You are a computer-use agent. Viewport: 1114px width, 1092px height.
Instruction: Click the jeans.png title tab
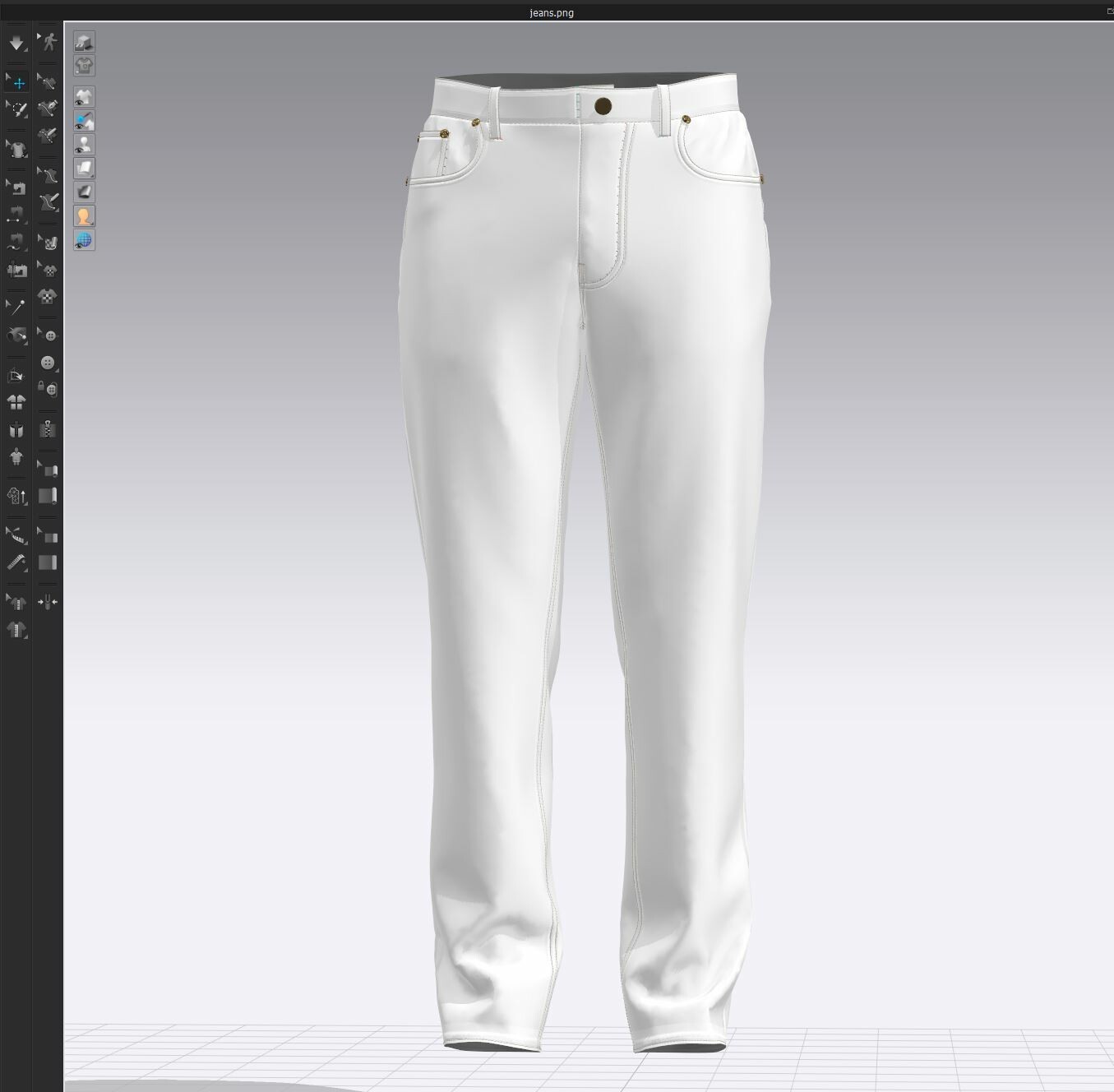click(x=551, y=12)
